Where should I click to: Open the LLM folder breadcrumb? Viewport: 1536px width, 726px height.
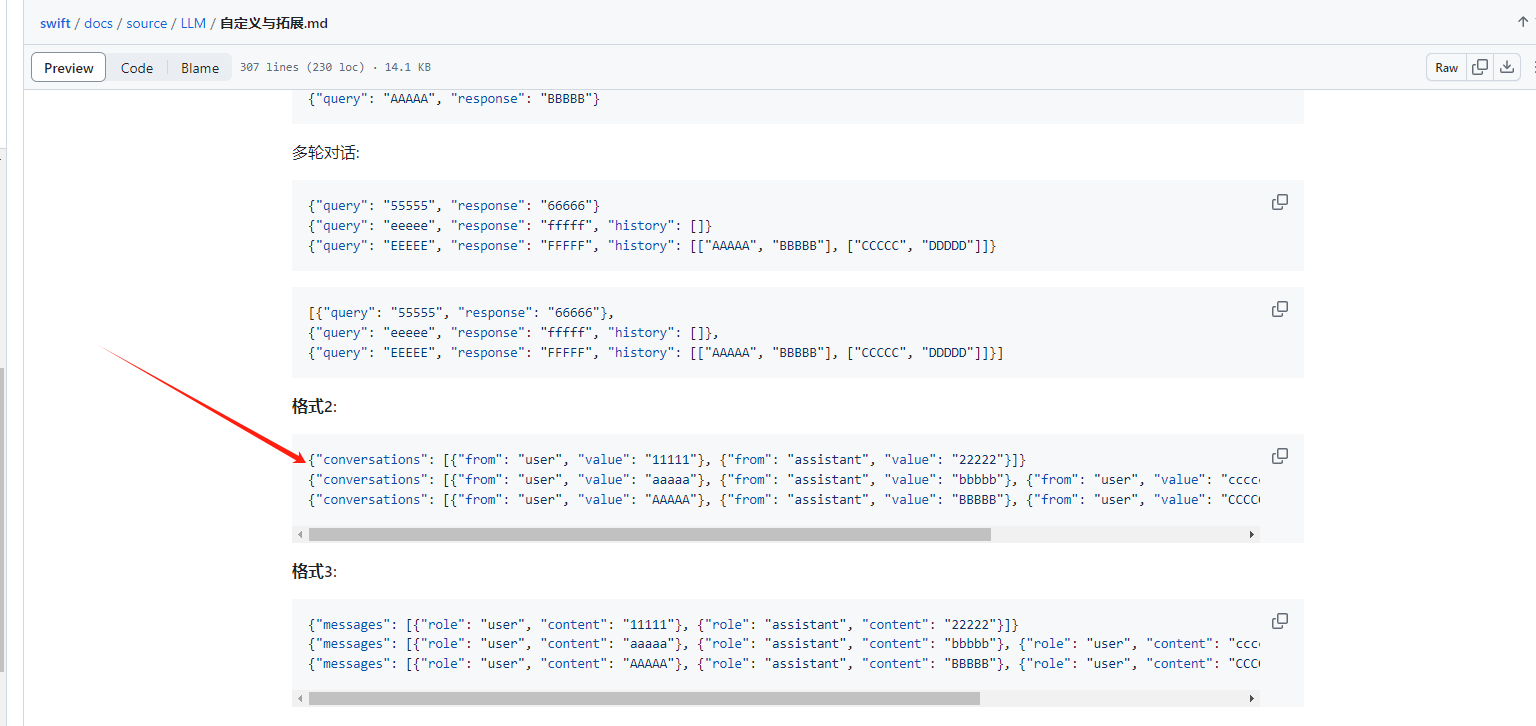click(x=193, y=23)
